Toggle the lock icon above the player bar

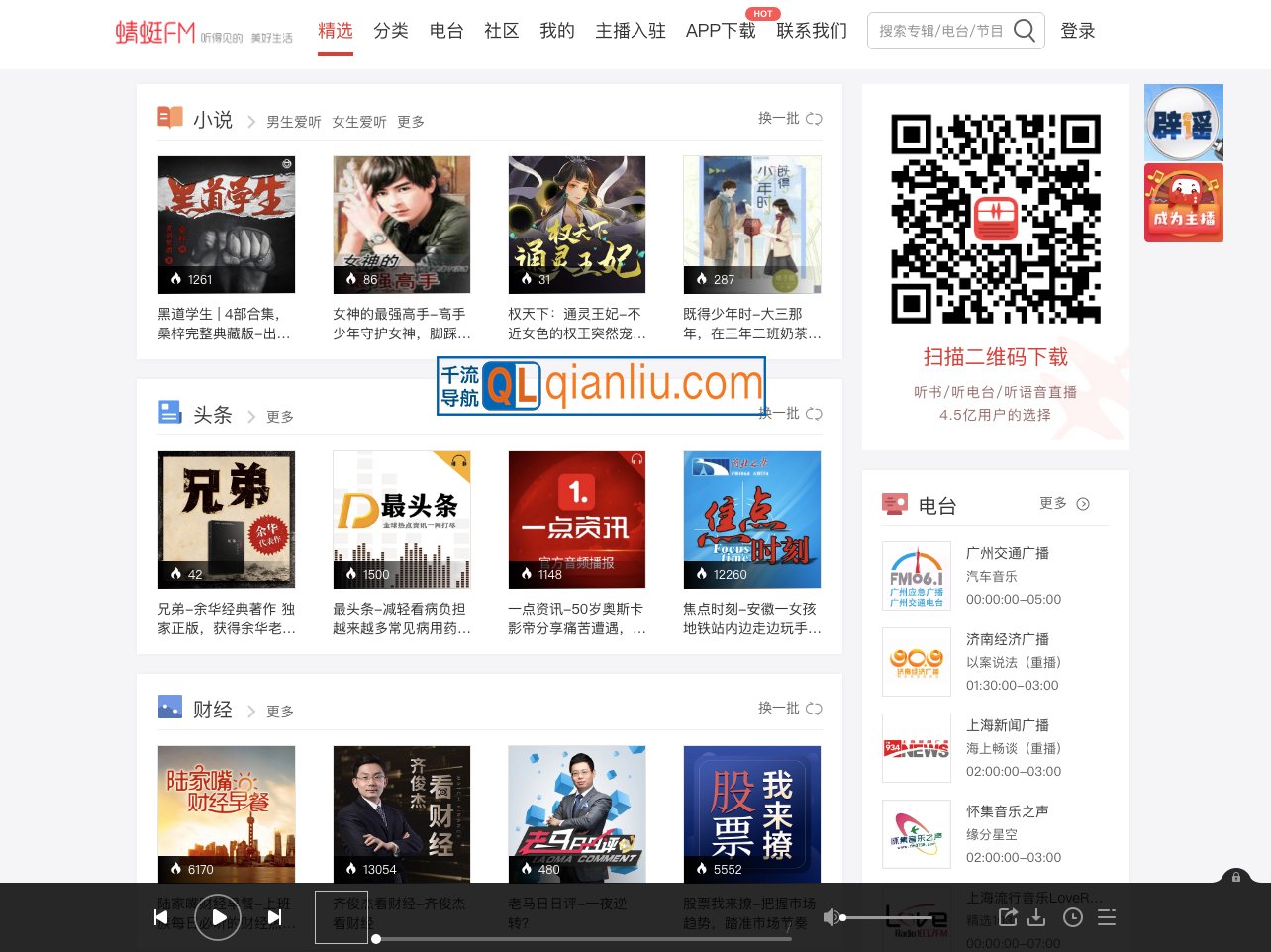pos(1235,877)
